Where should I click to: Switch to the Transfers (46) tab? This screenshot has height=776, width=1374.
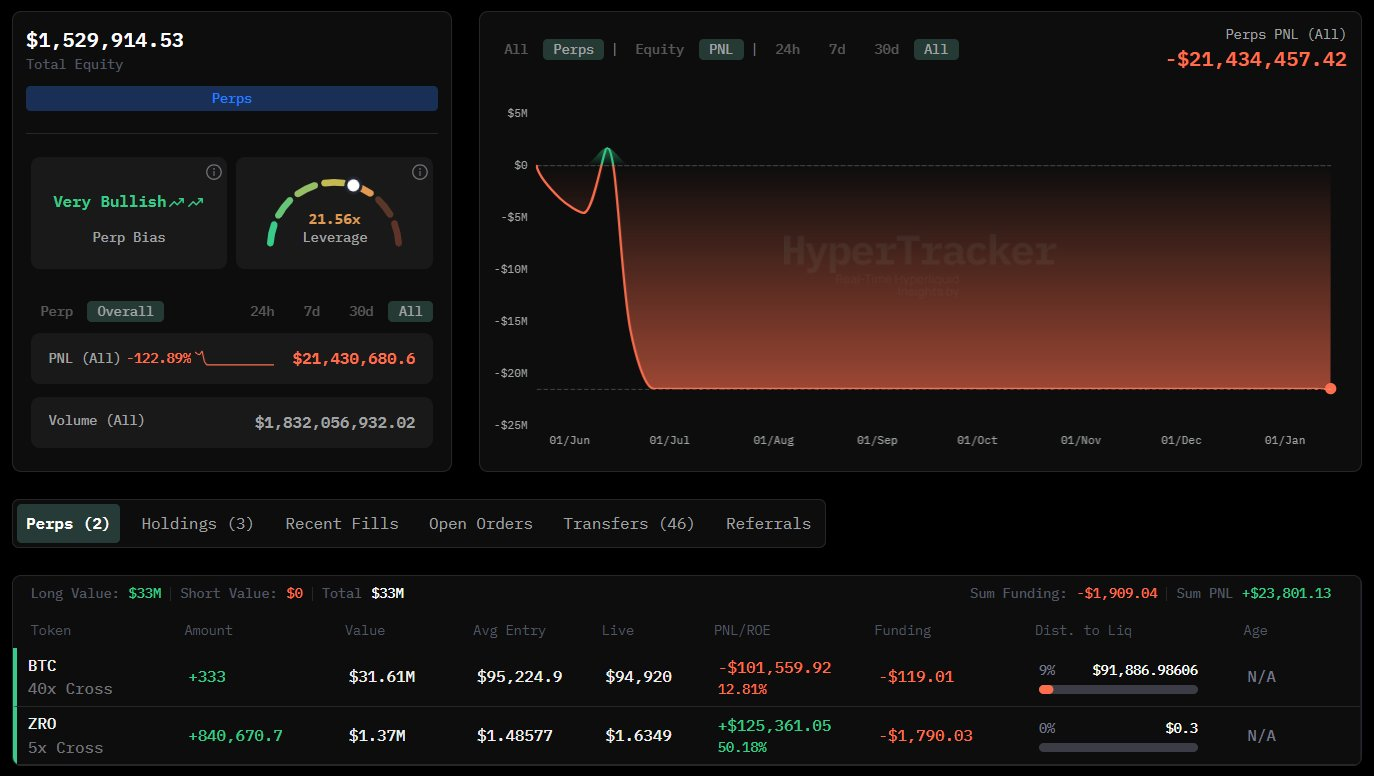628,523
